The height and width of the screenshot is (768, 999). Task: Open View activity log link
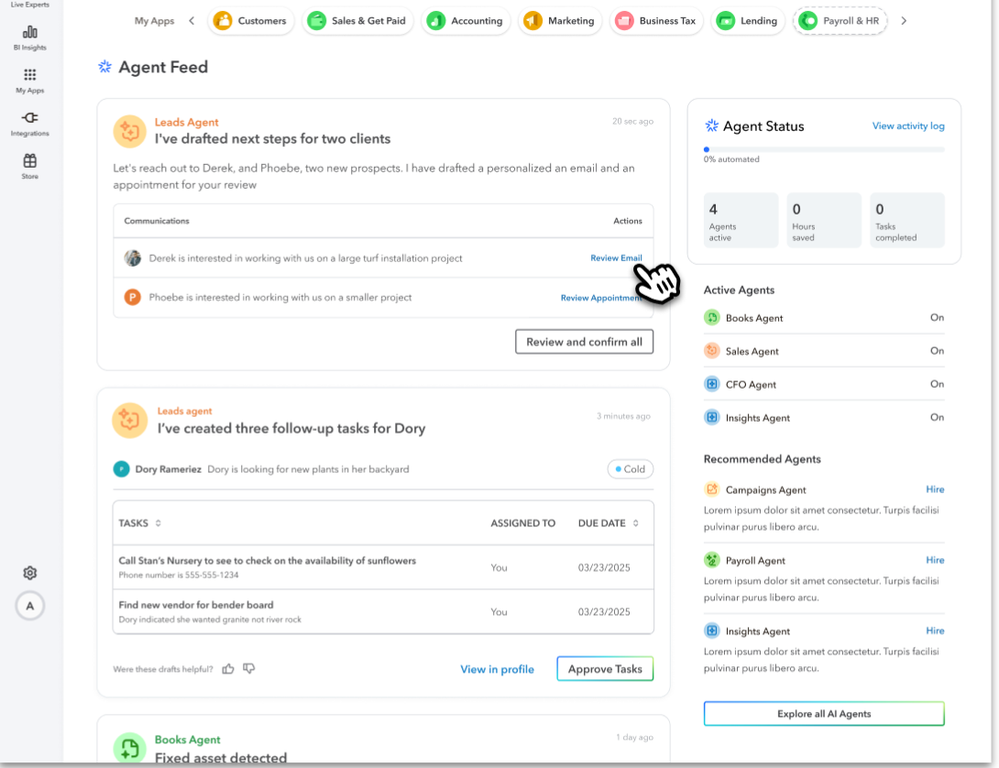(x=908, y=126)
